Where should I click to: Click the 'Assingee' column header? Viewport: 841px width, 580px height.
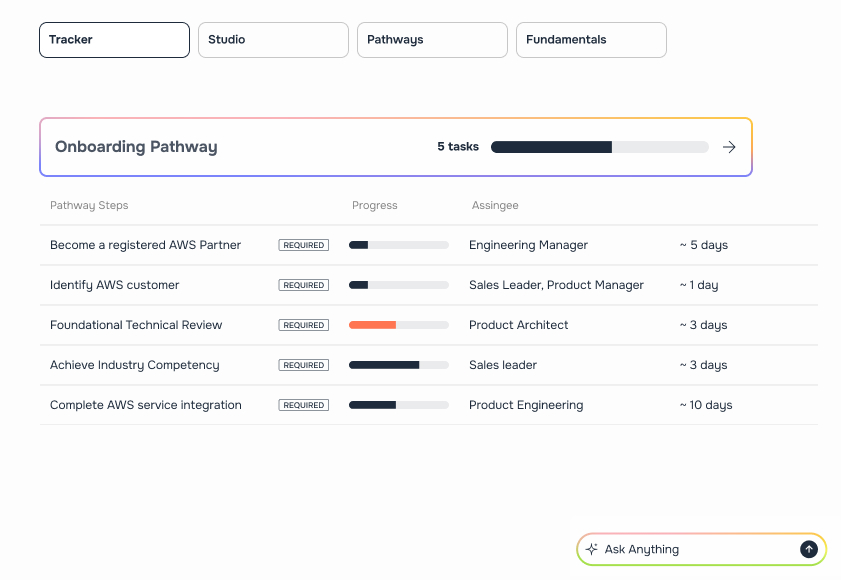(495, 205)
